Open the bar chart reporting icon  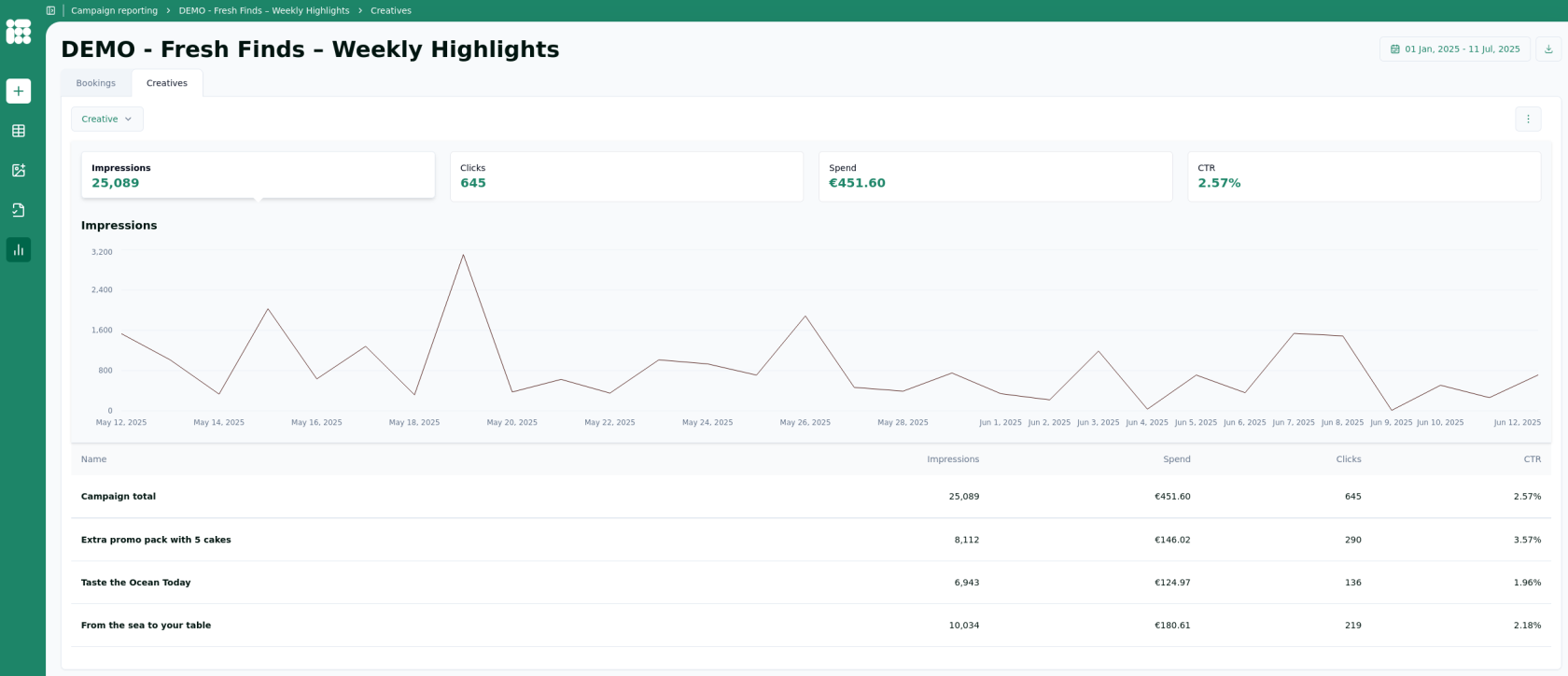(19, 249)
